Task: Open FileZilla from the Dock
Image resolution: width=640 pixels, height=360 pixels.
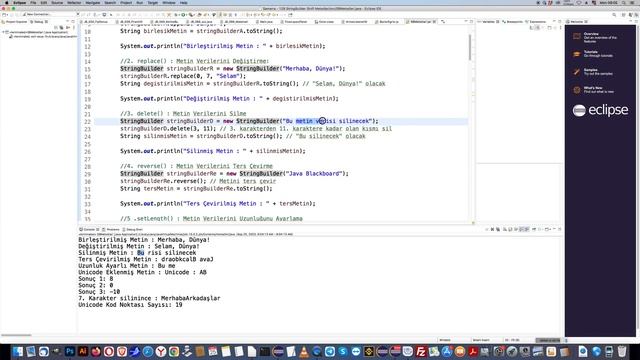Action: 421,351
